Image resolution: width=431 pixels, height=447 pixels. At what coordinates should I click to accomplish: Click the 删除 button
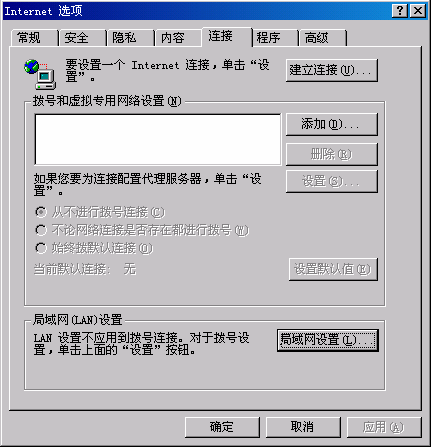pyautogui.click(x=332, y=154)
